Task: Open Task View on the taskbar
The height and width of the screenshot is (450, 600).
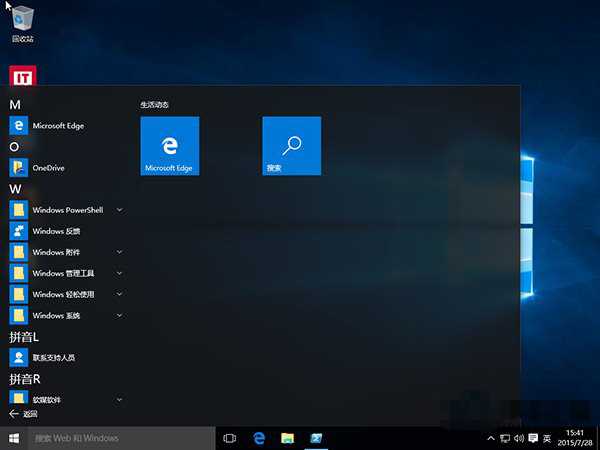Action: coord(230,439)
